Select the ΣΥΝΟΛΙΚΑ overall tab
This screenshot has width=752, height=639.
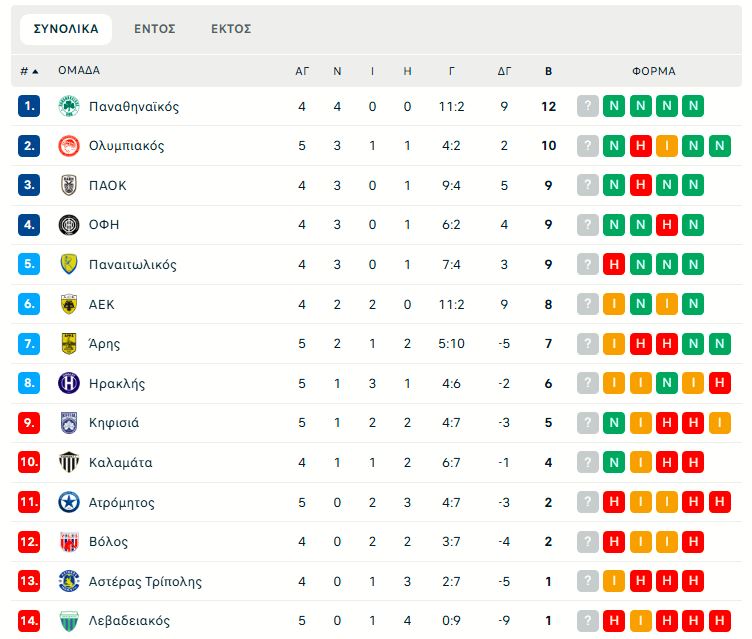(66, 29)
